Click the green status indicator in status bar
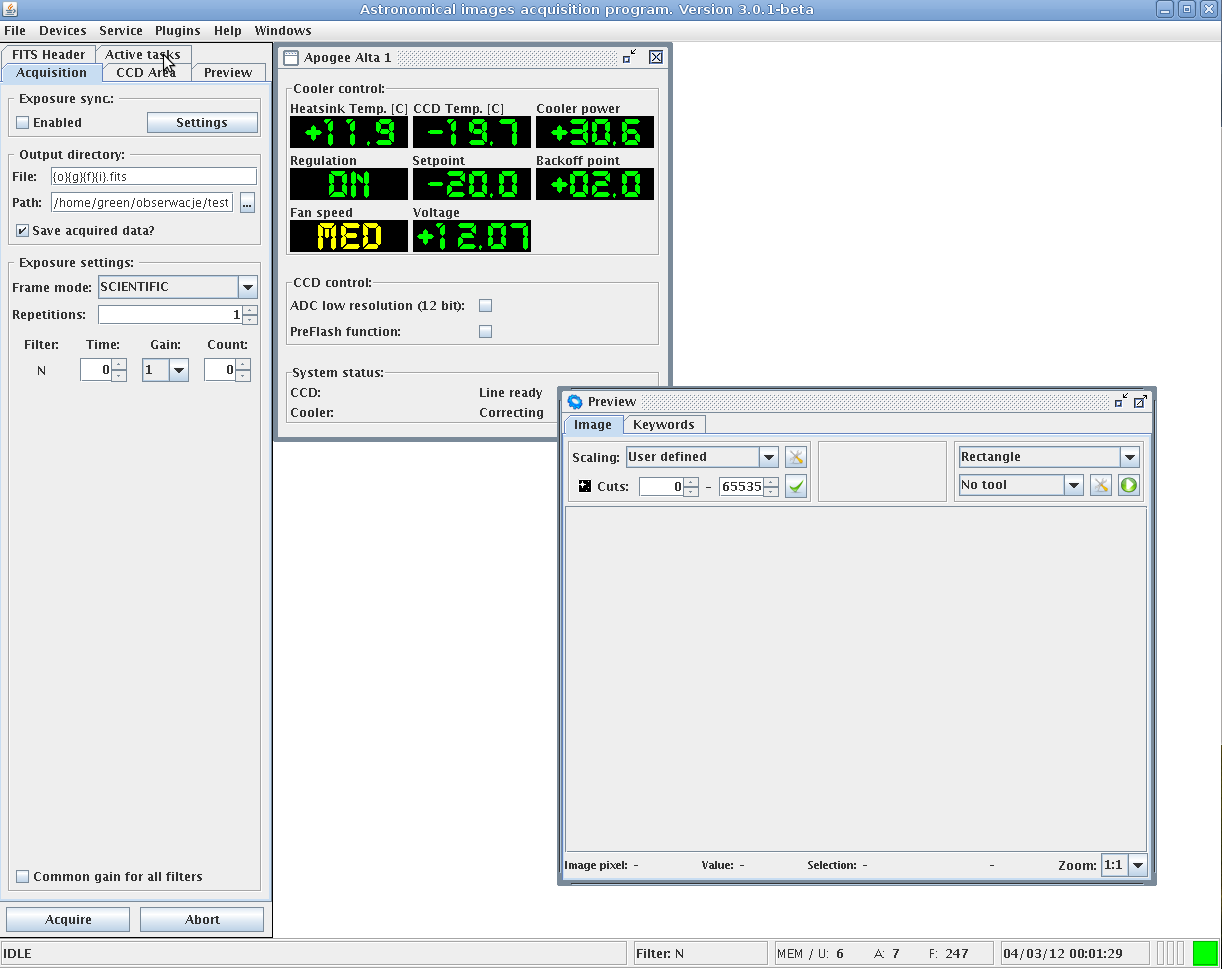This screenshot has height=969, width=1222. [1205, 953]
